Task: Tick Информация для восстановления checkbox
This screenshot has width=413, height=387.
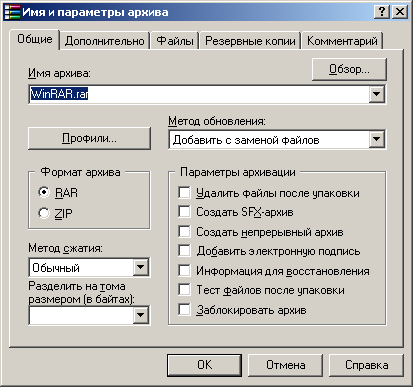Action: (184, 270)
